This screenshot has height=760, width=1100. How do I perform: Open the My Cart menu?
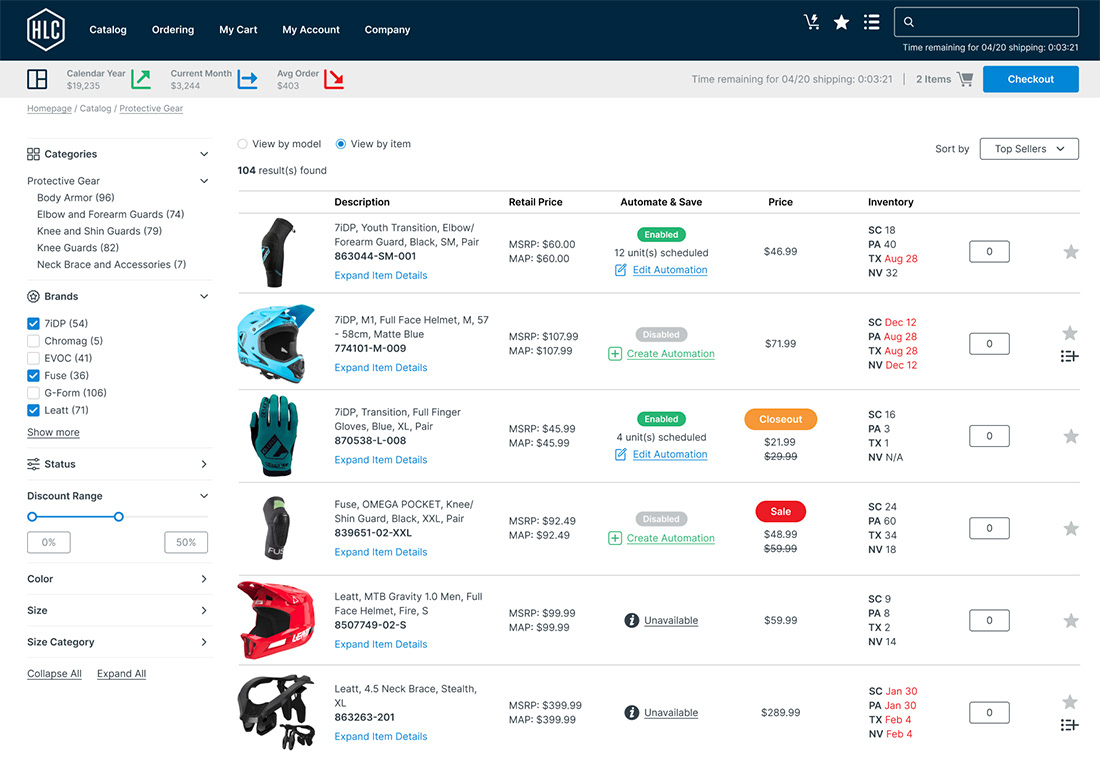(x=238, y=29)
